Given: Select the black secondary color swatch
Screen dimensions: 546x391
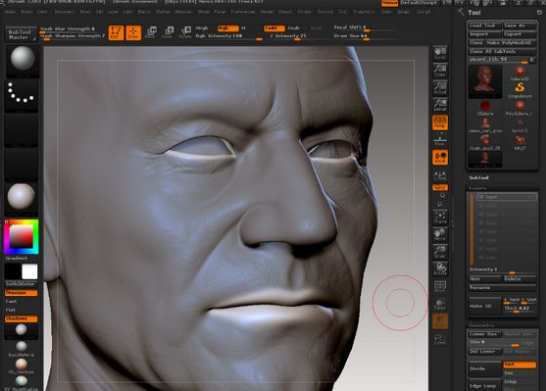Looking at the screenshot, I should (13, 271).
